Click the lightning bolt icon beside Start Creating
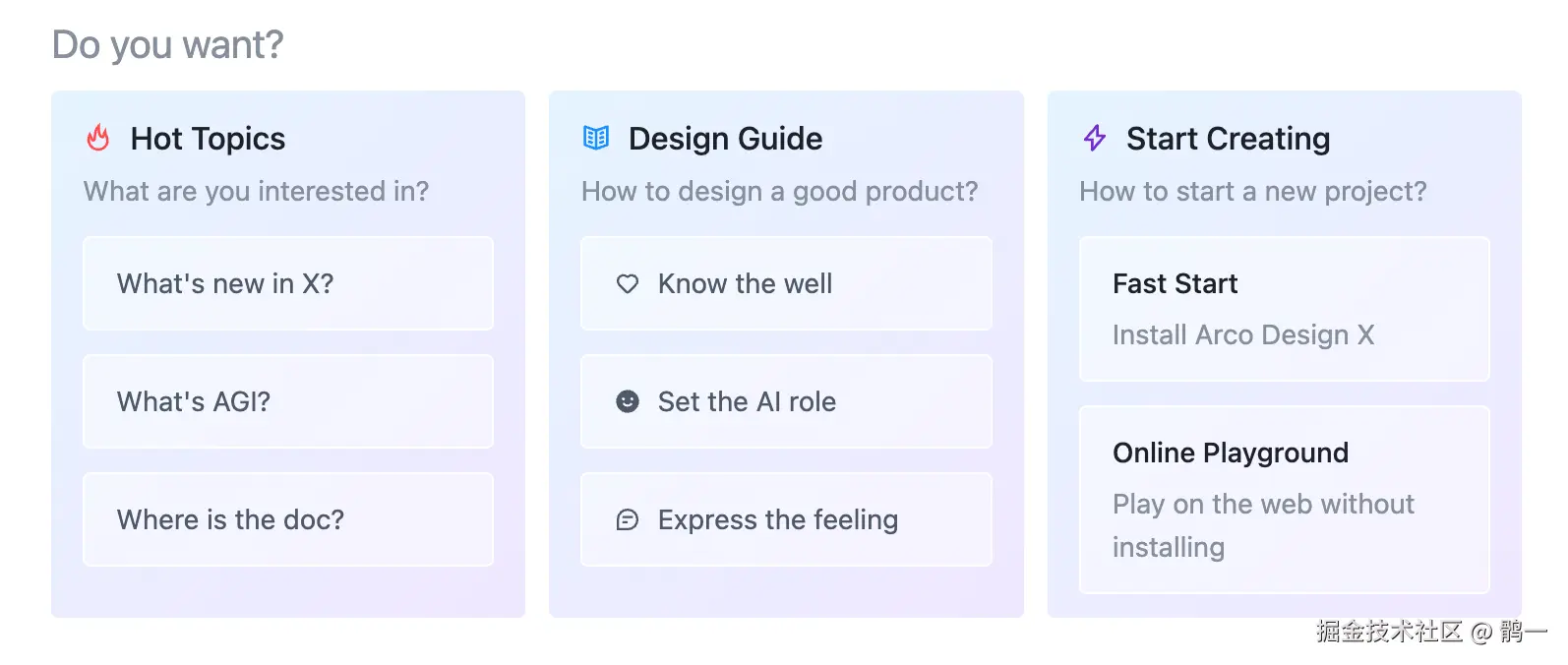Screen dimensions: 1568x665 coord(1095,138)
